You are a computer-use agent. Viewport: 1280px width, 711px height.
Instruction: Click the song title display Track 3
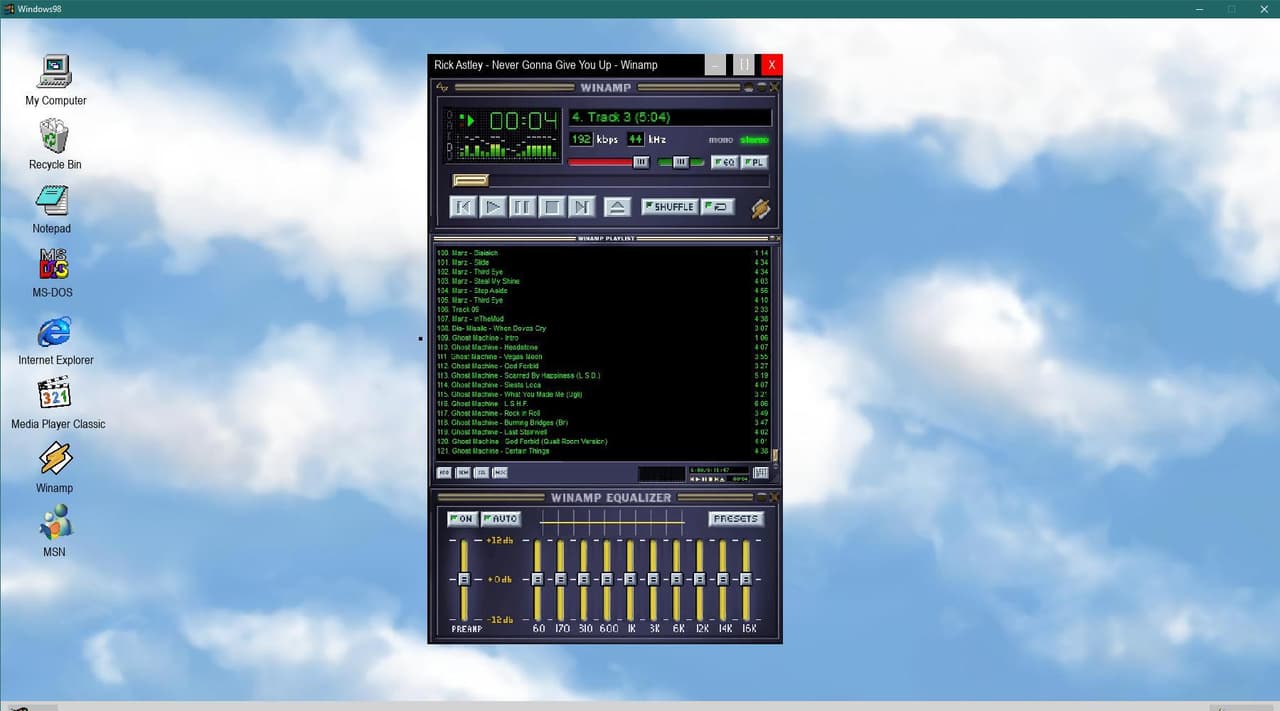coord(670,117)
